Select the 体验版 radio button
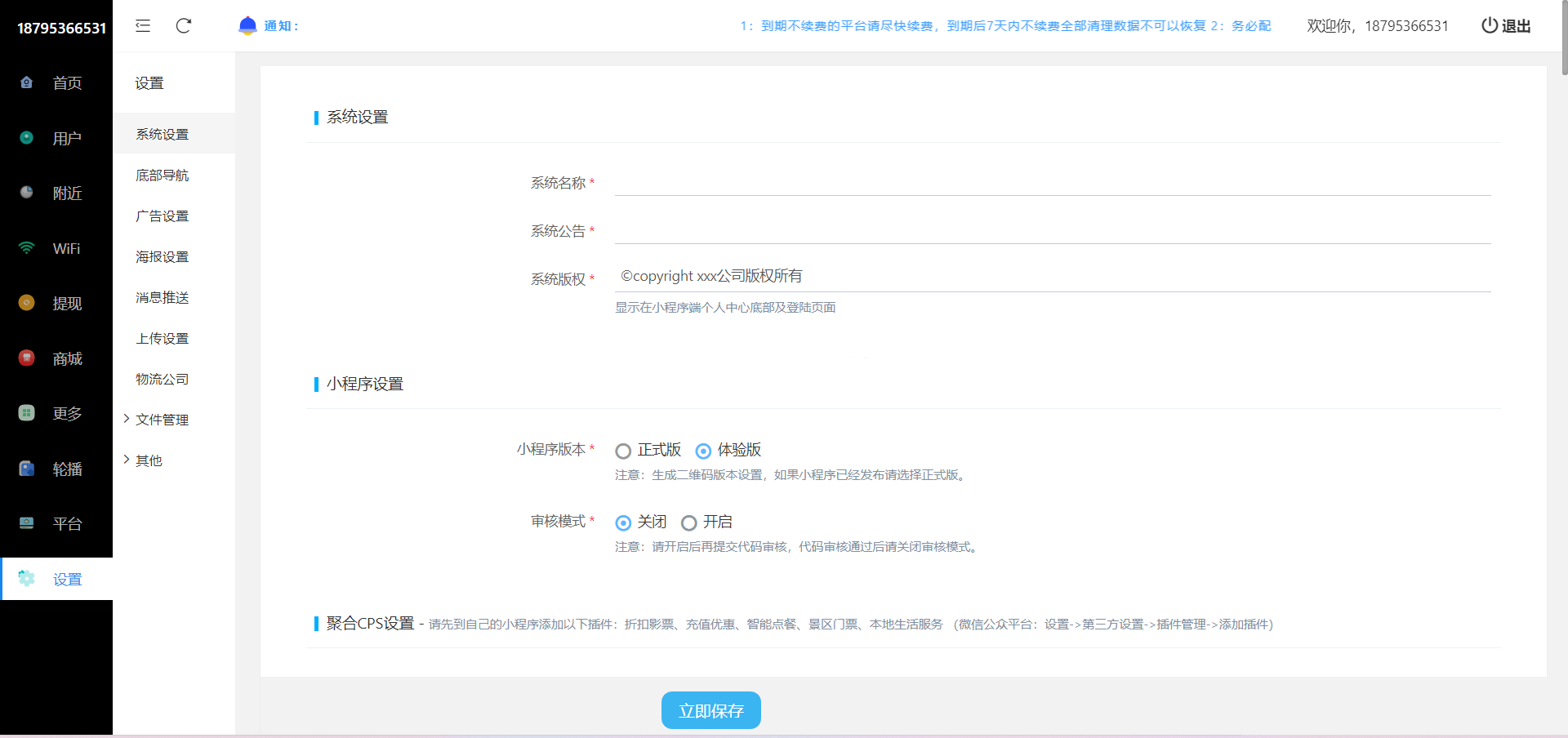The height and width of the screenshot is (738, 1568). pyautogui.click(x=703, y=451)
